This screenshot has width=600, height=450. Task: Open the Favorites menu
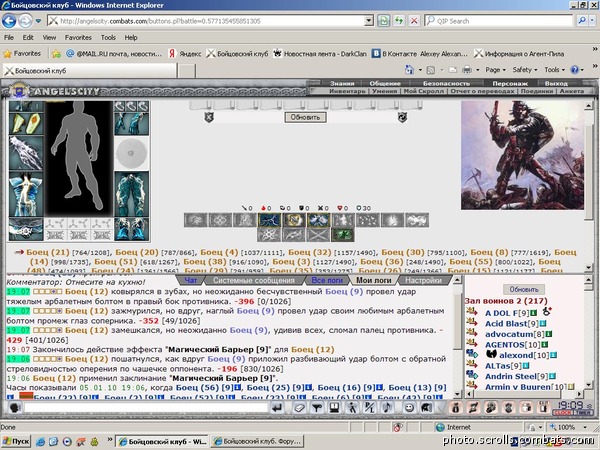coord(78,38)
